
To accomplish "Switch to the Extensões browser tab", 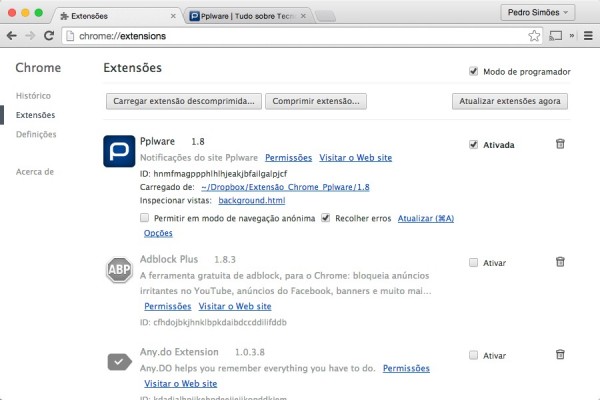I will point(118,16).
